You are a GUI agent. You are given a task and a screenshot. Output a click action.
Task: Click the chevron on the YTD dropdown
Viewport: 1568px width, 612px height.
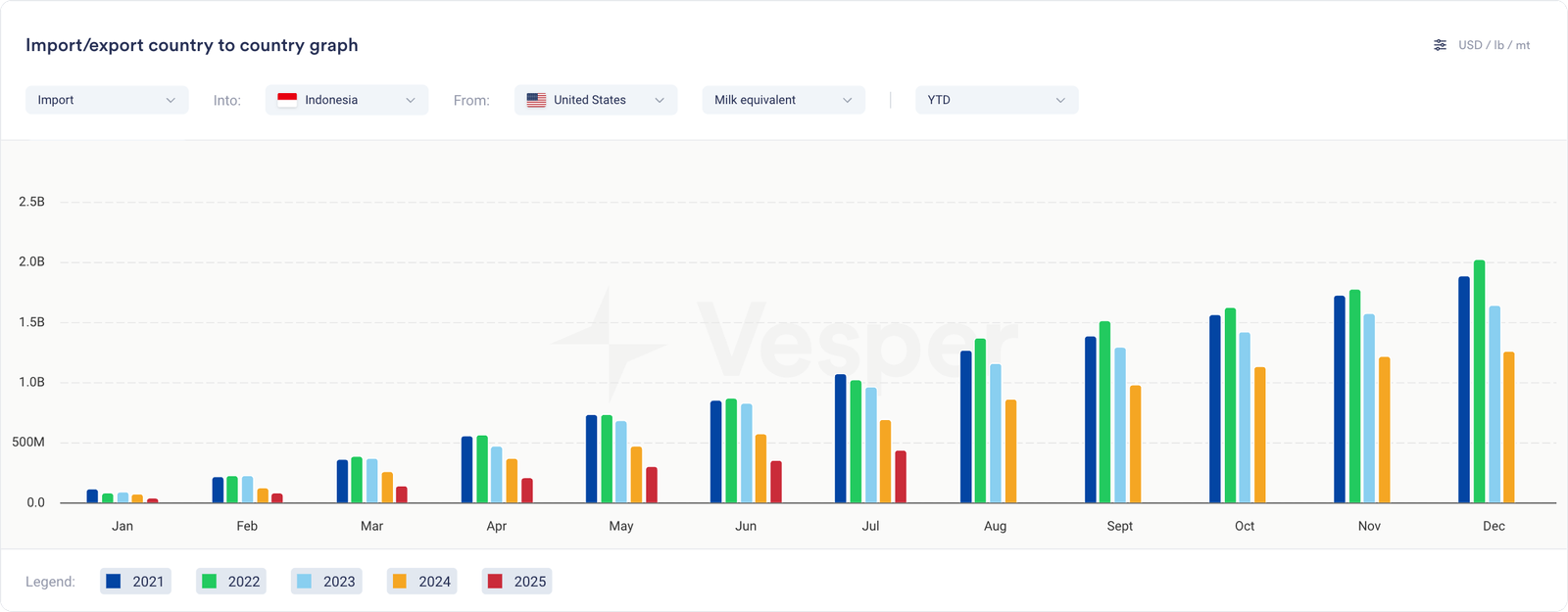1060,100
